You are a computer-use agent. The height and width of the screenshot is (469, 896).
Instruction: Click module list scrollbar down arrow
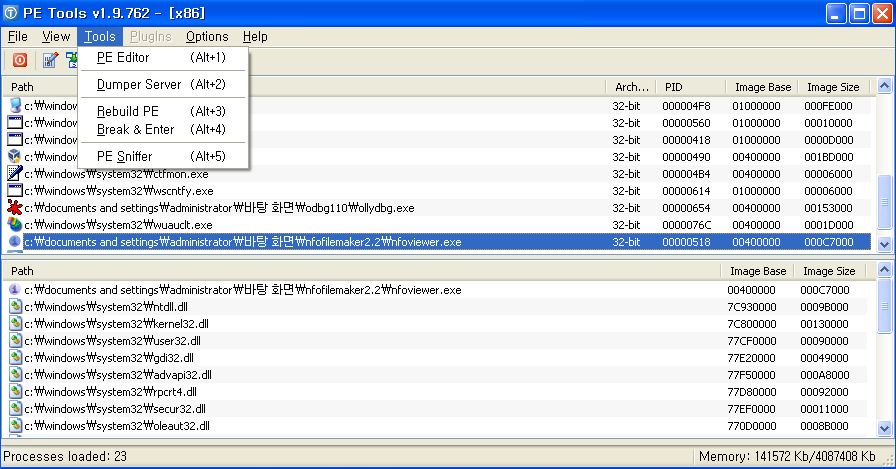[884, 428]
